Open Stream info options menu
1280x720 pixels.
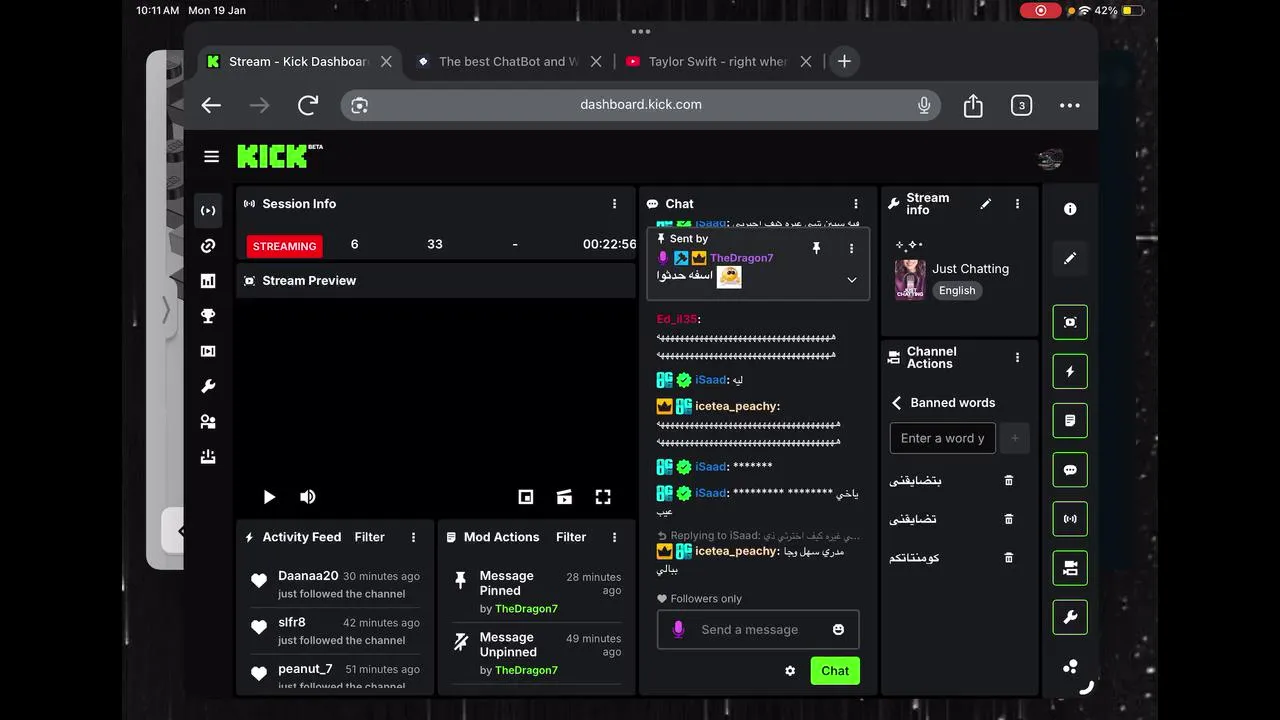1018,204
